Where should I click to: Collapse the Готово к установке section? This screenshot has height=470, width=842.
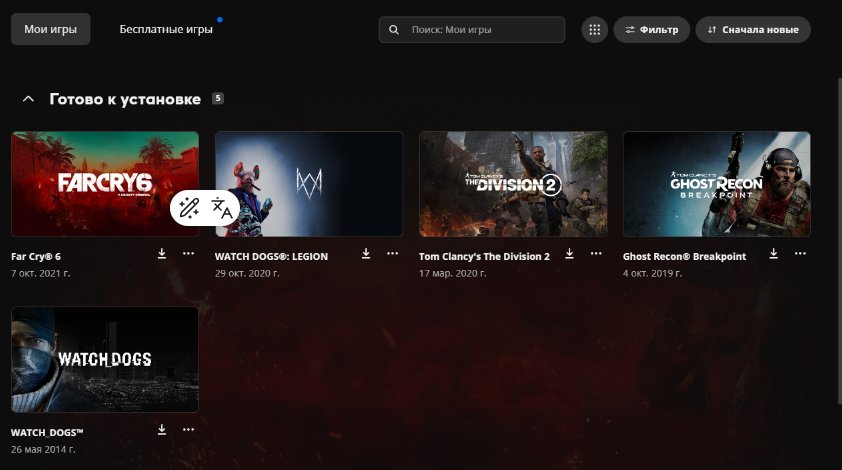28,99
